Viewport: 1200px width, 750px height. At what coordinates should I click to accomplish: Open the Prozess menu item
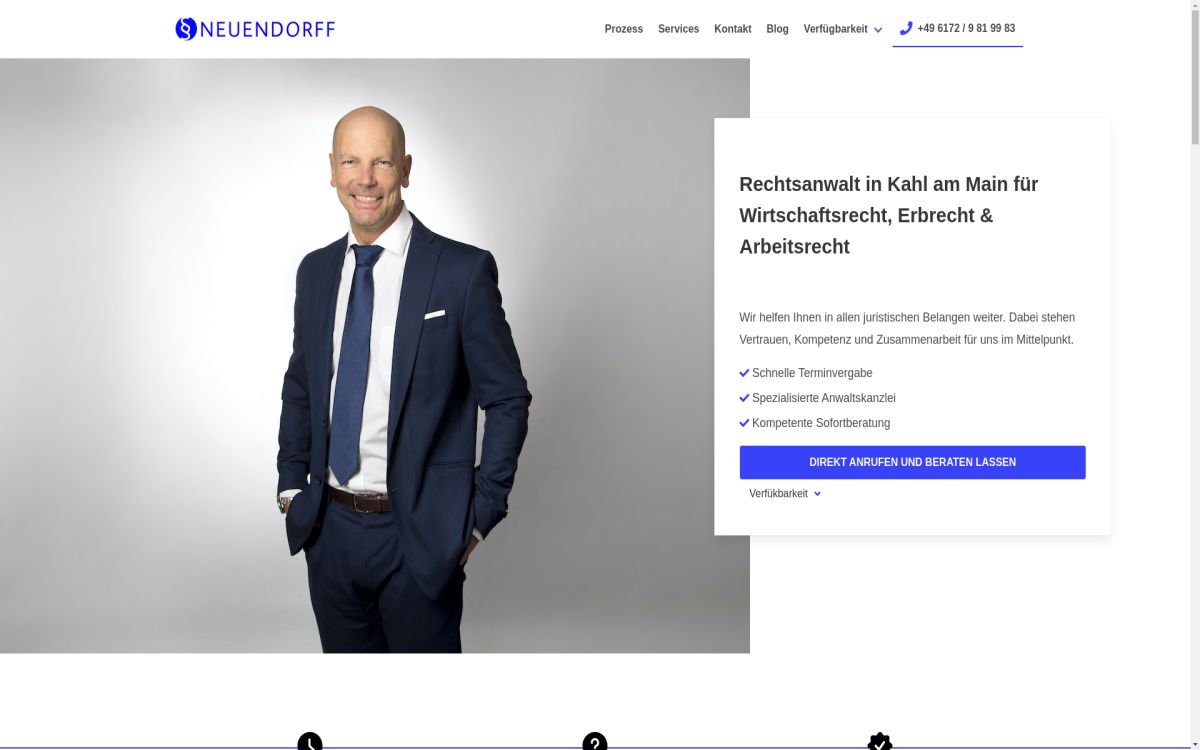click(624, 29)
